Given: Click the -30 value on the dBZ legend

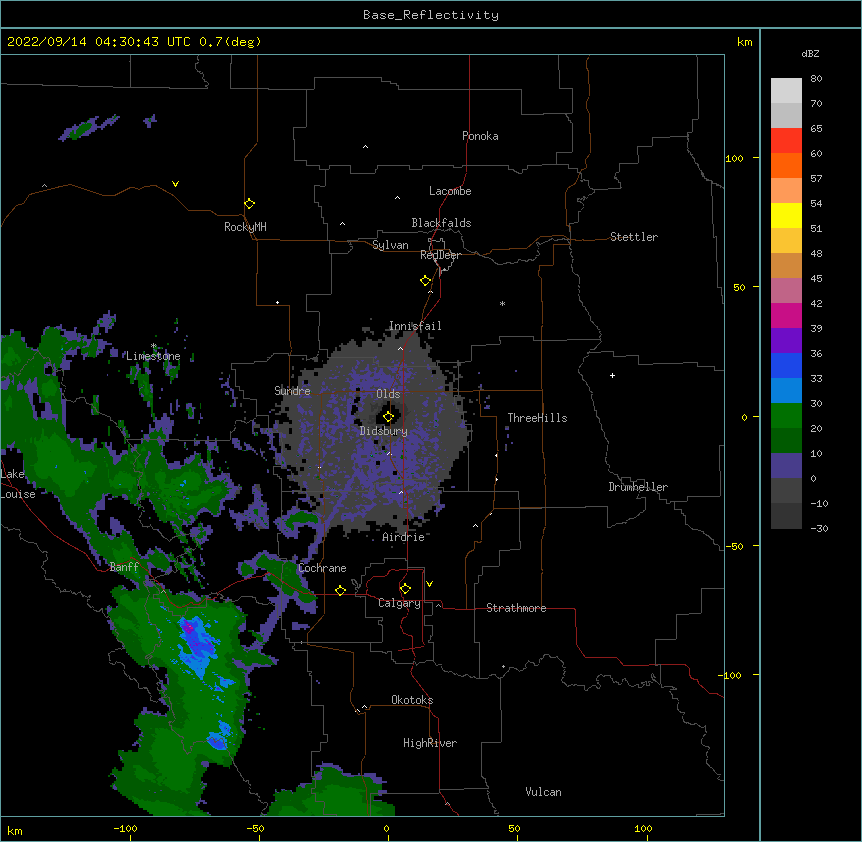Looking at the screenshot, I should [x=819, y=529].
